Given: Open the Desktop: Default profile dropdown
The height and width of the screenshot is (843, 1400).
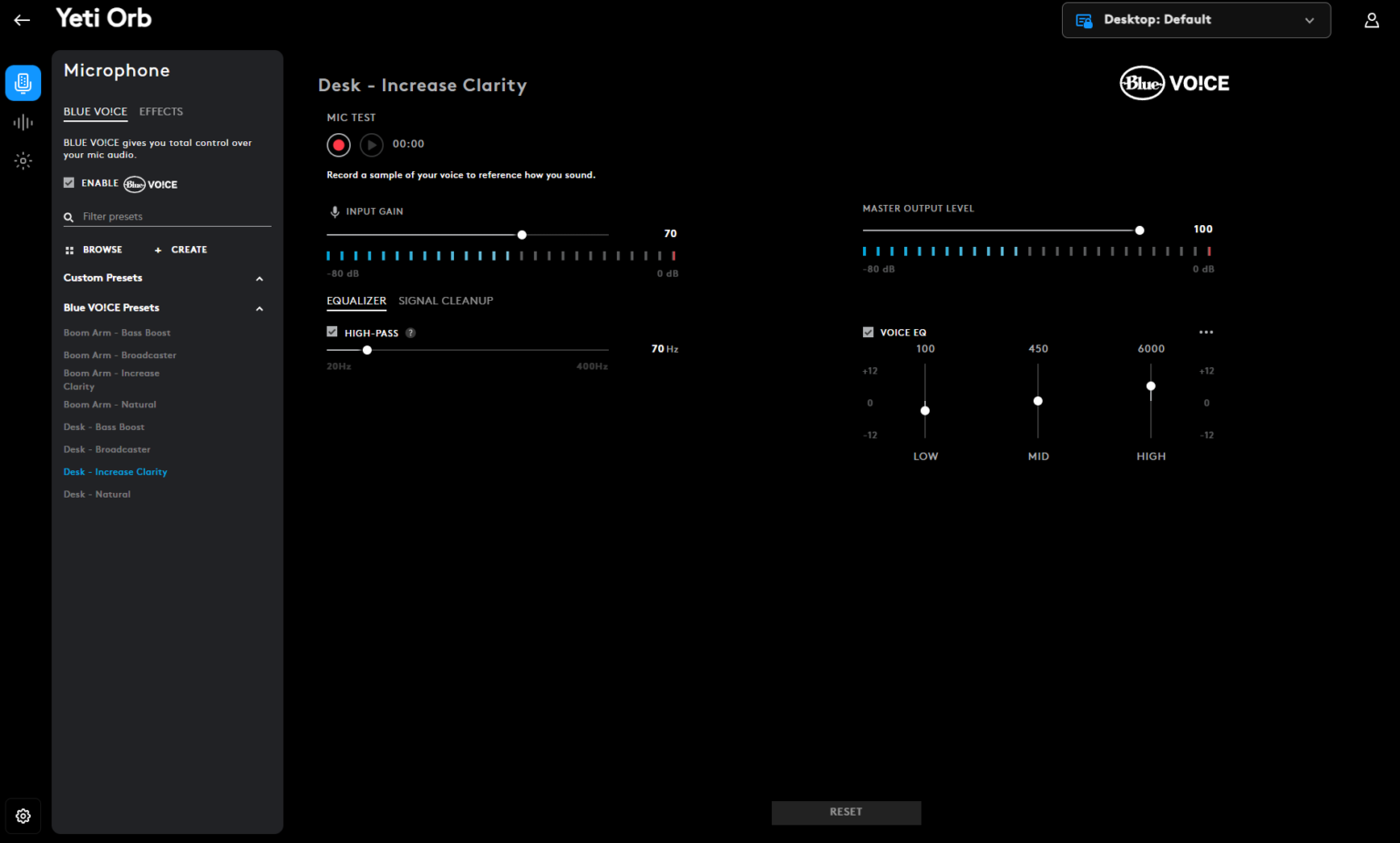Looking at the screenshot, I should 1195,20.
